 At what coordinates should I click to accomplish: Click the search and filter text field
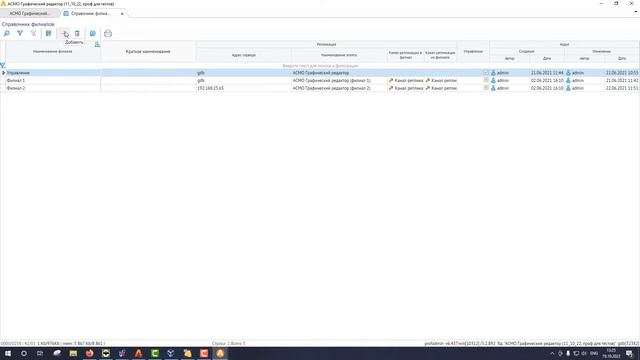(320, 65)
